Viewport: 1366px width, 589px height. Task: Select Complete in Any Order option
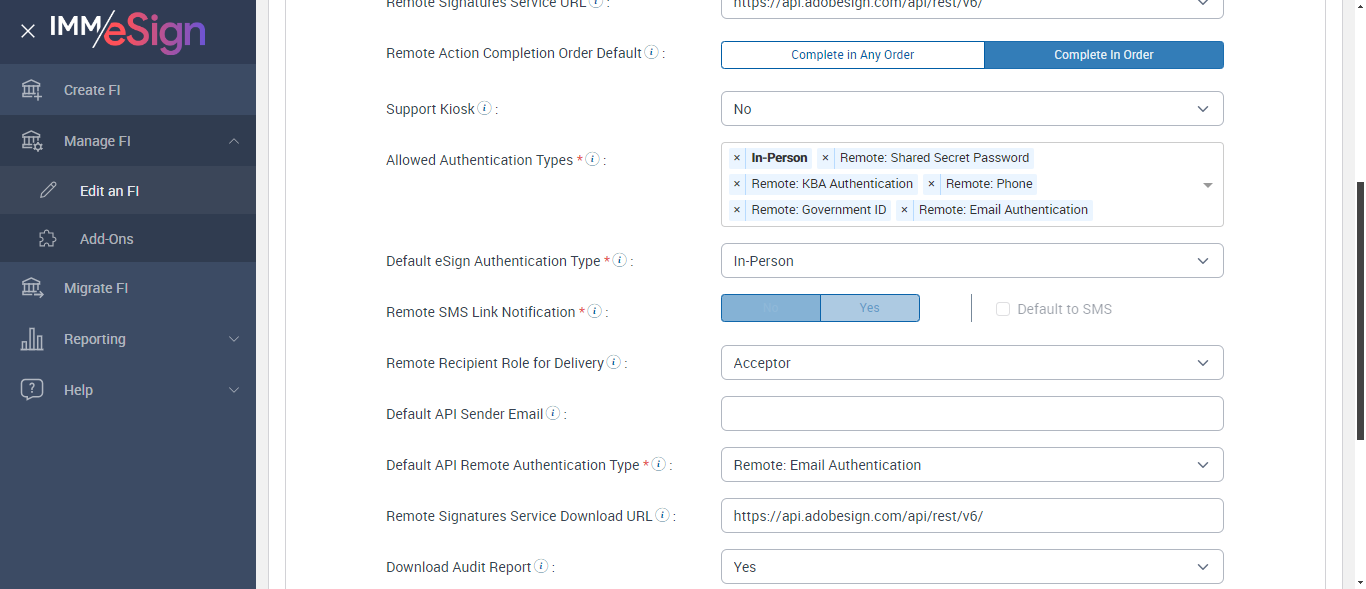[x=852, y=55]
